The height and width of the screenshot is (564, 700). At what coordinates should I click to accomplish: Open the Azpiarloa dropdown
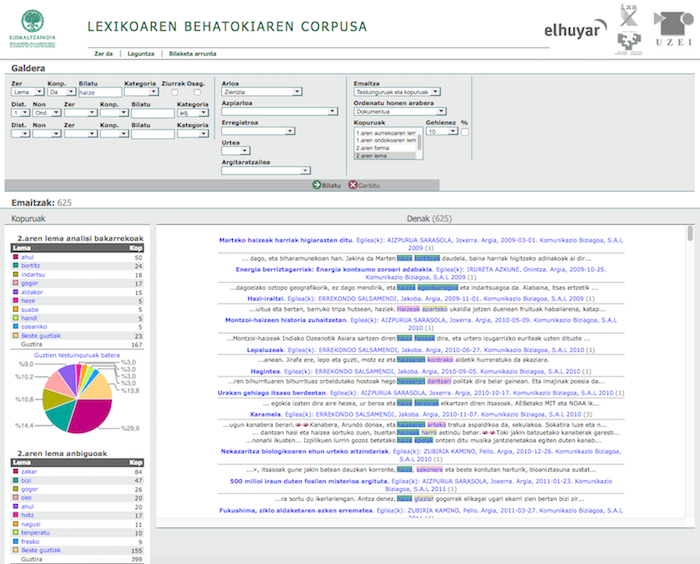[x=279, y=111]
